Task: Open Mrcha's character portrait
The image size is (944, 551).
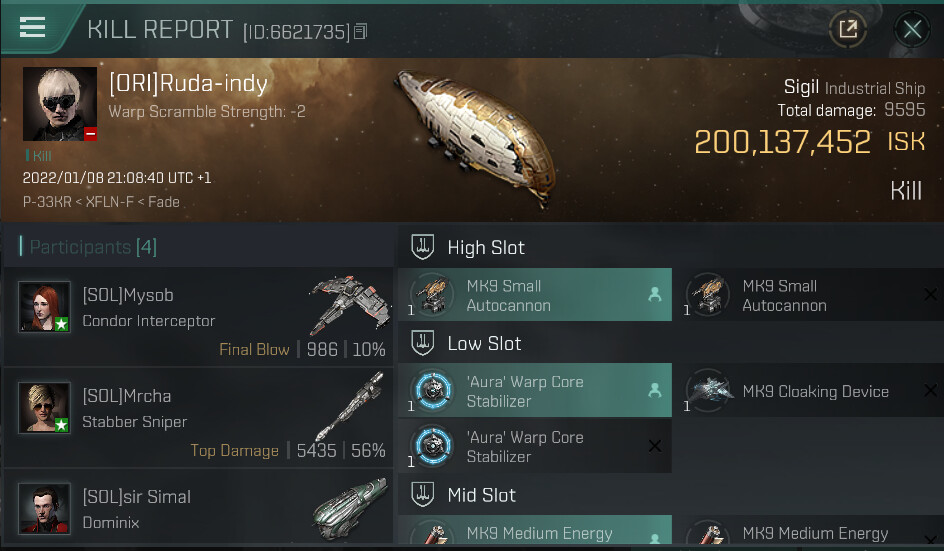Action: point(45,407)
